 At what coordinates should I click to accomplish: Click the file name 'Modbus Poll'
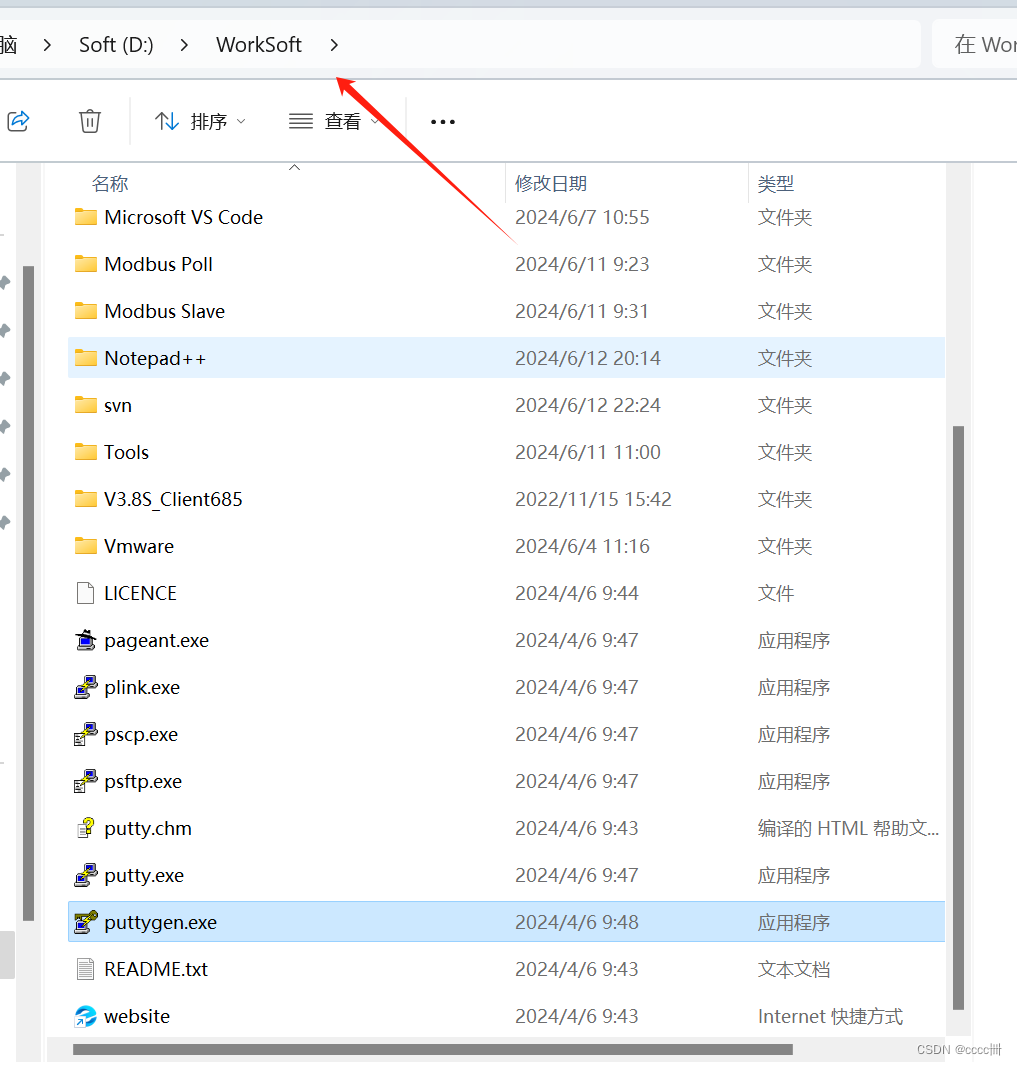click(x=158, y=264)
